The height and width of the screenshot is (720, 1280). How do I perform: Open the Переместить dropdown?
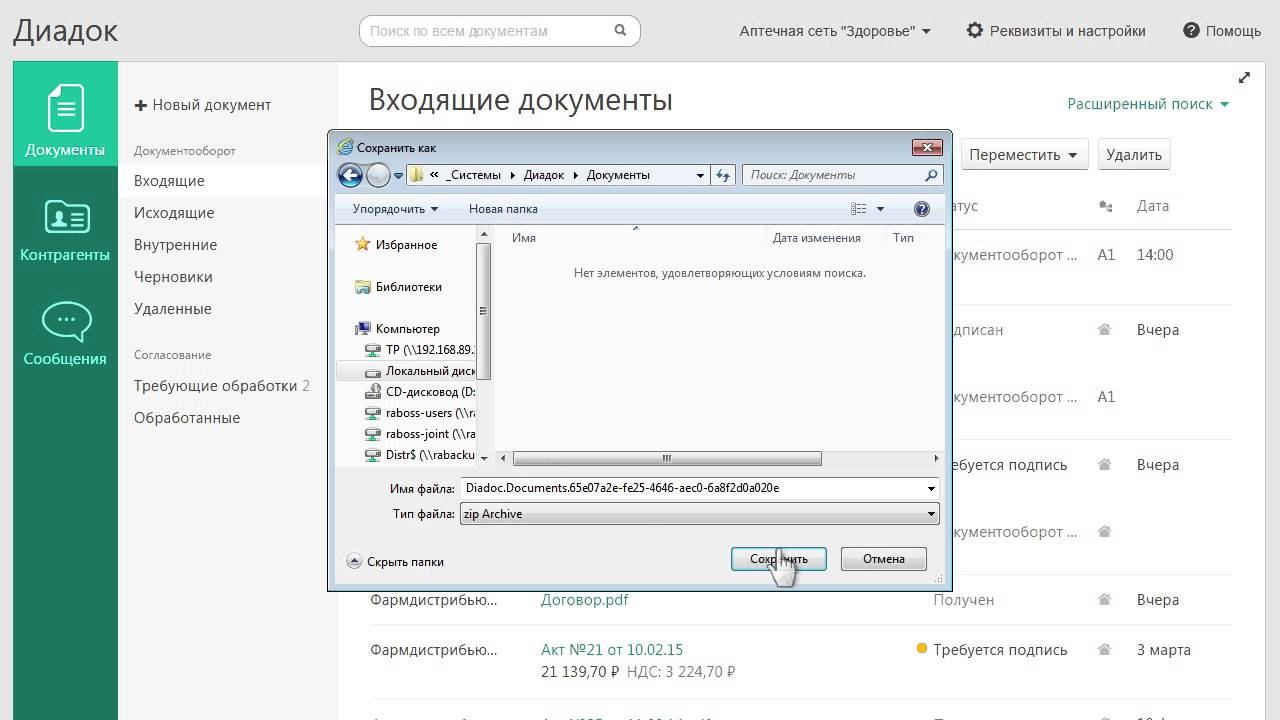[x=1025, y=155]
